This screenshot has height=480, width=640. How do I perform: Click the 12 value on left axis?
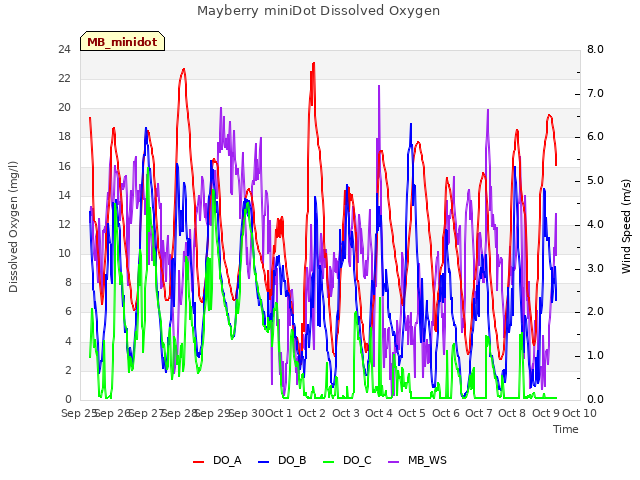(x=64, y=224)
